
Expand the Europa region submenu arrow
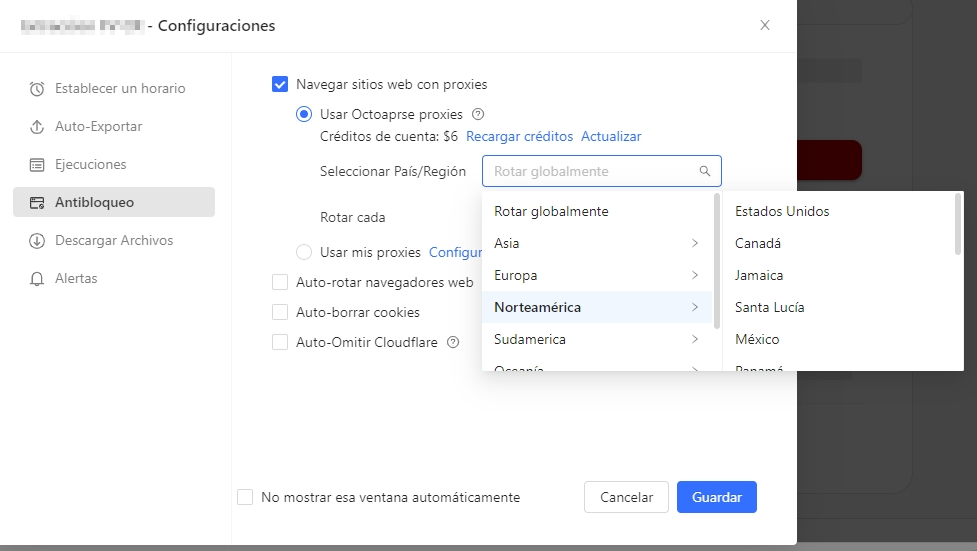[695, 275]
